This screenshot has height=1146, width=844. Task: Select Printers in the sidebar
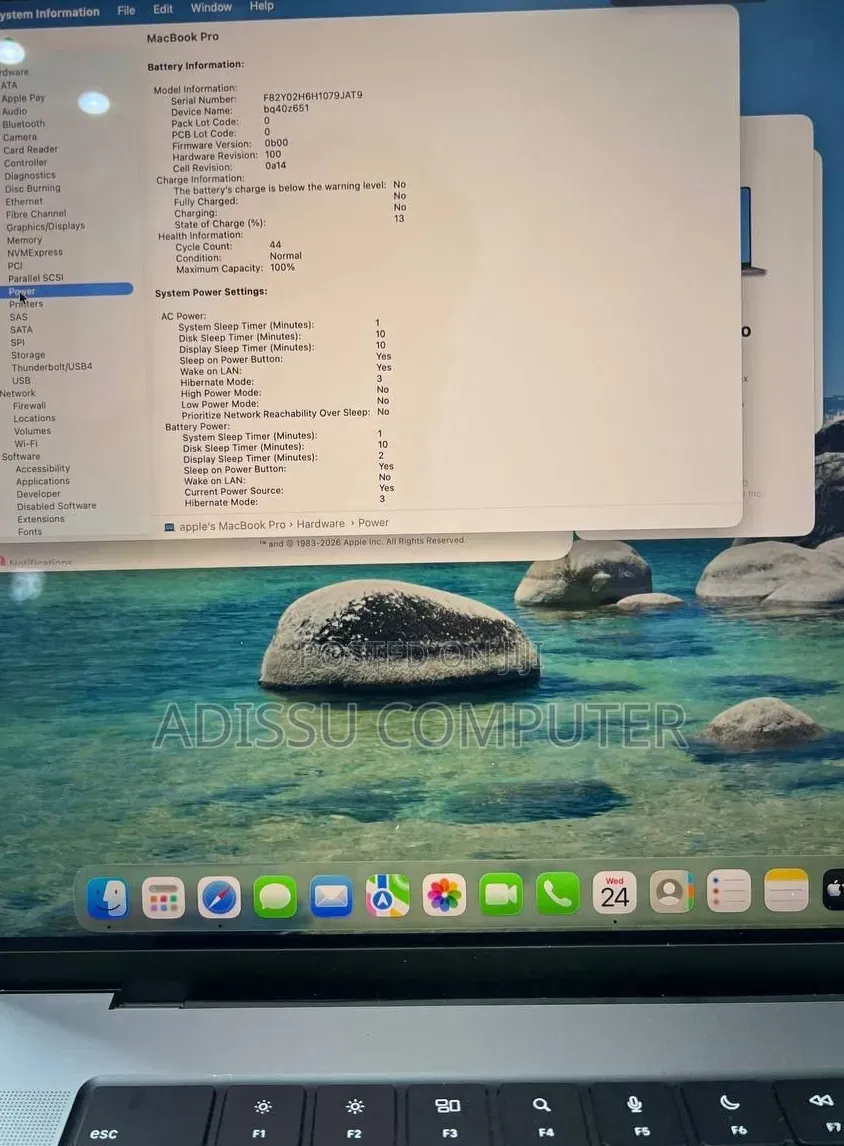[x=26, y=304]
